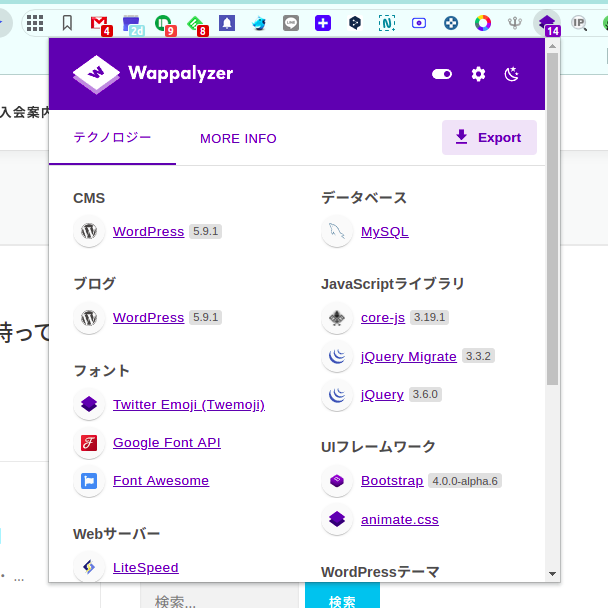608x608 pixels.
Task: Click the trident extension icon
Action: click(x=515, y=23)
